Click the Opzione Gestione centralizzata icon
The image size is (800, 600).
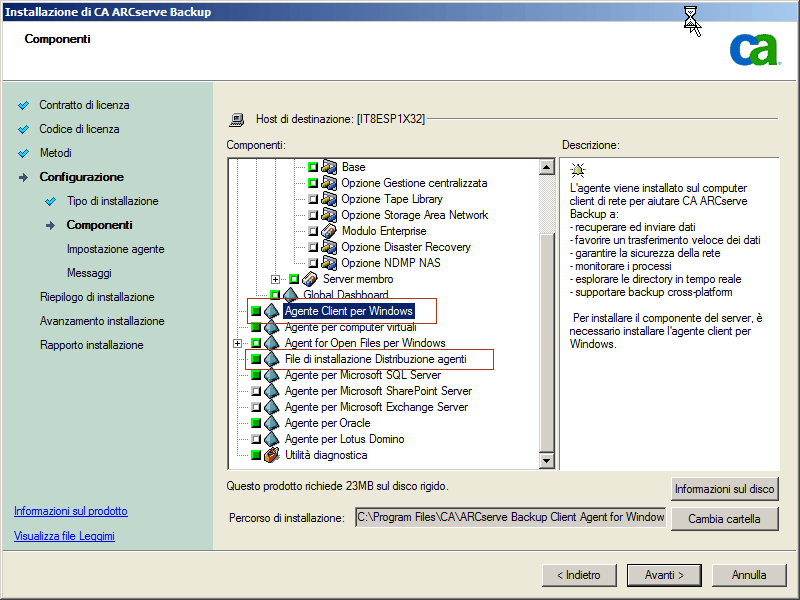329,183
